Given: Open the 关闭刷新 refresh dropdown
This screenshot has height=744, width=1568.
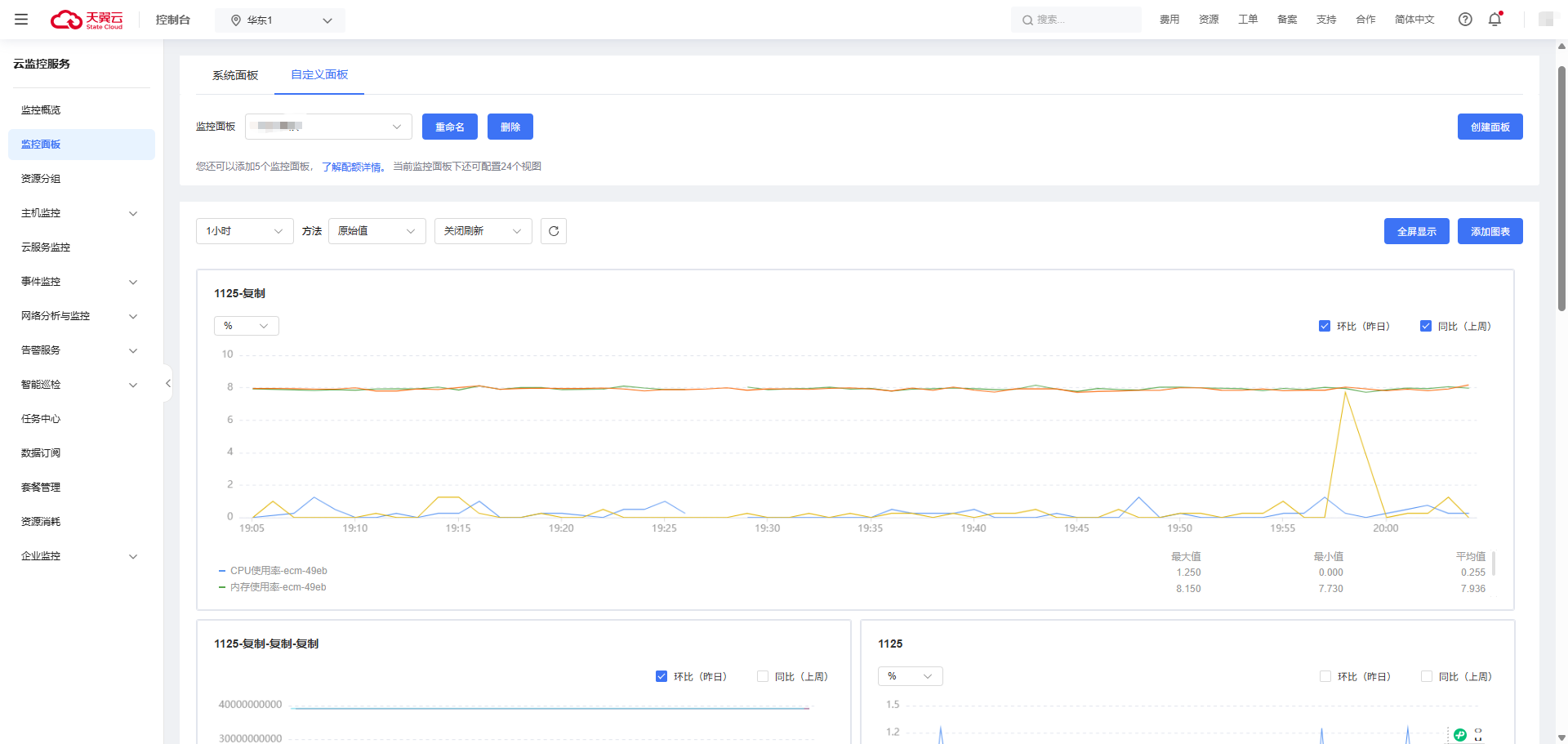Looking at the screenshot, I should pyautogui.click(x=483, y=231).
